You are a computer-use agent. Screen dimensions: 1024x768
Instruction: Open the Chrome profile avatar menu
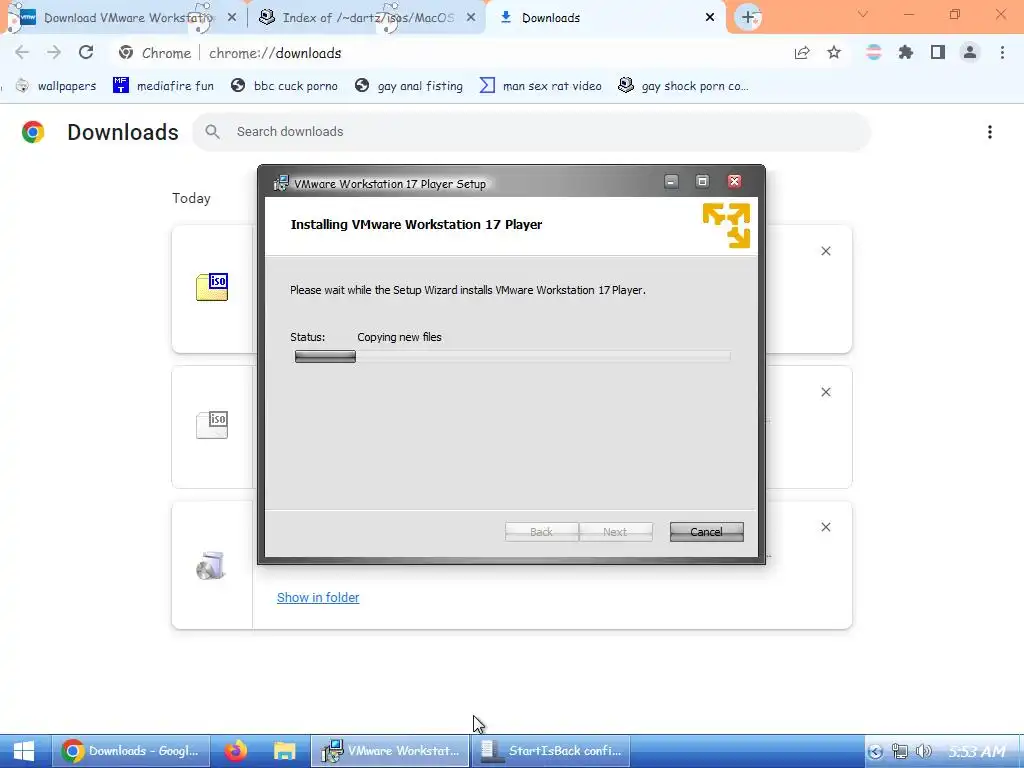pos(970,52)
